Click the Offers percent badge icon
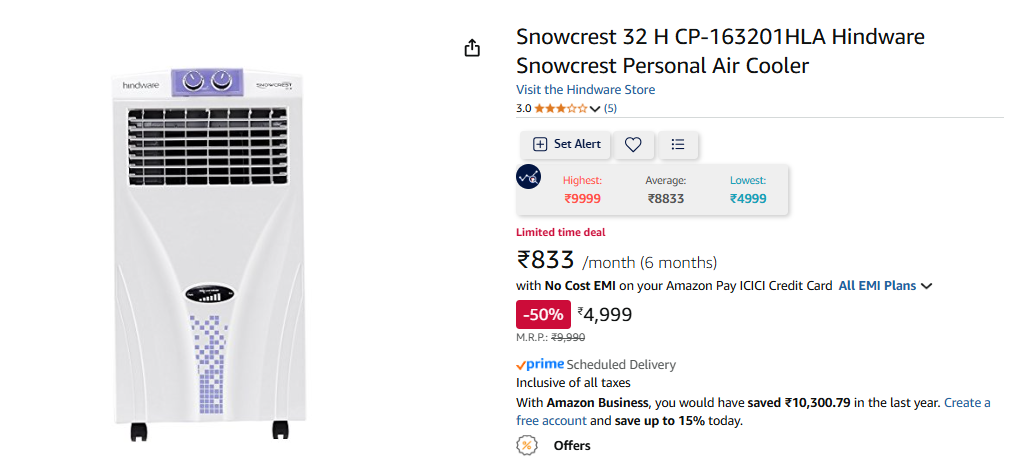Screen dimensions: 1020x463 pyautogui.click(x=527, y=445)
